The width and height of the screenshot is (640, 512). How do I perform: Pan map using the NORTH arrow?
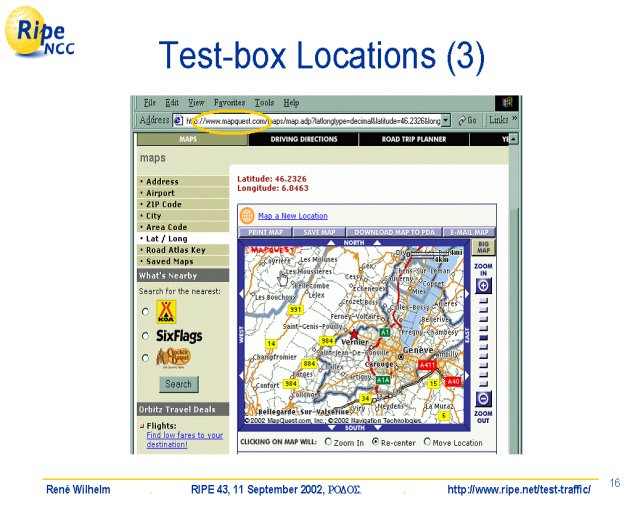click(353, 243)
